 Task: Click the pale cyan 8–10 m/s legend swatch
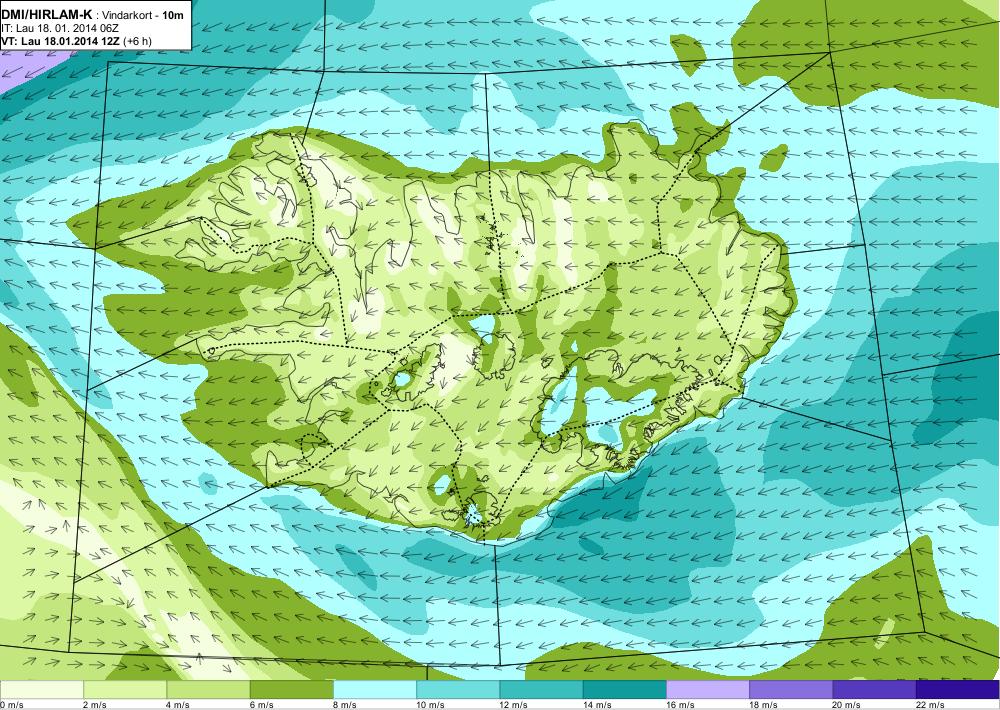click(x=375, y=690)
